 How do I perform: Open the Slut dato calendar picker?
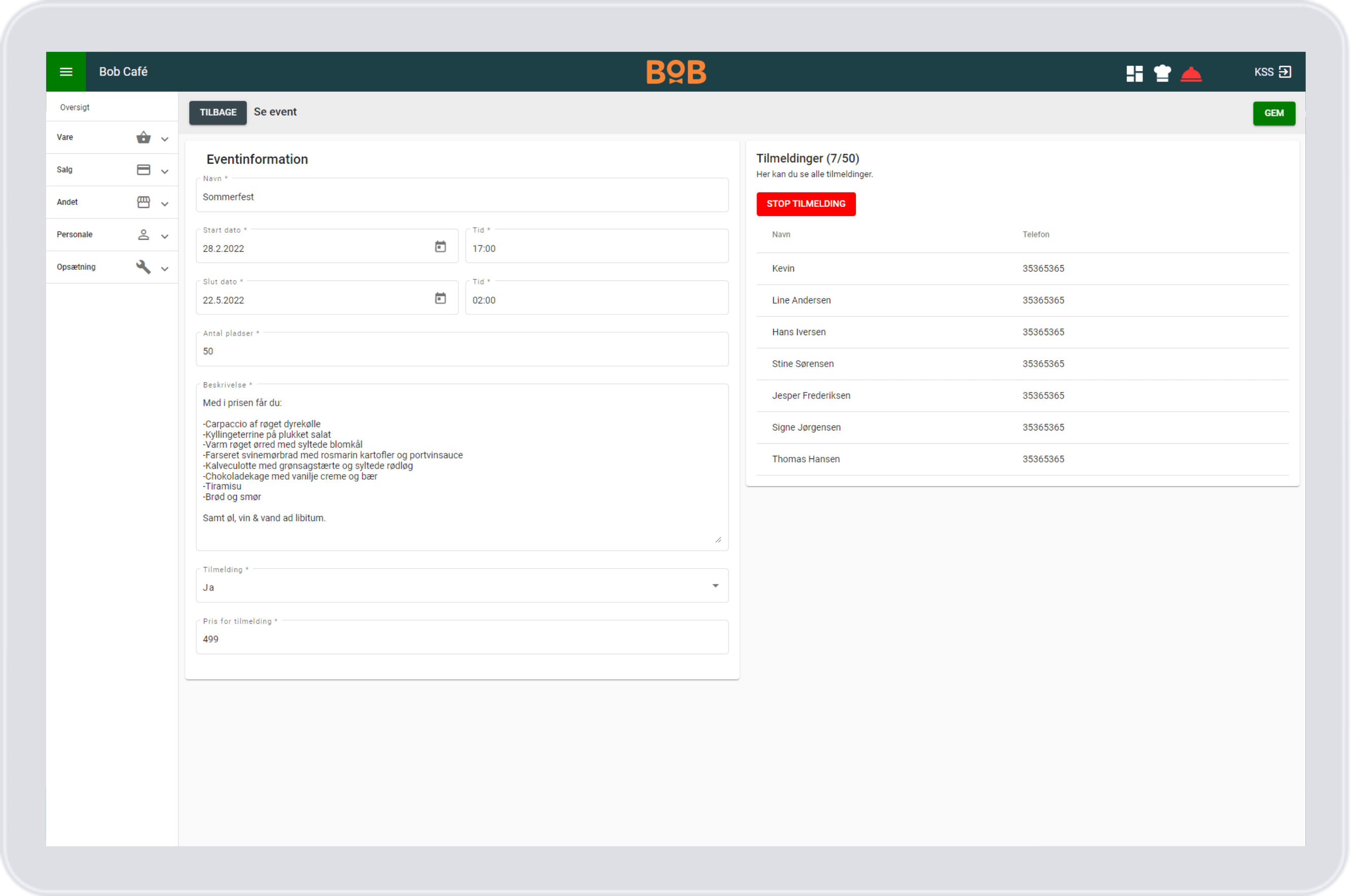tap(441, 298)
